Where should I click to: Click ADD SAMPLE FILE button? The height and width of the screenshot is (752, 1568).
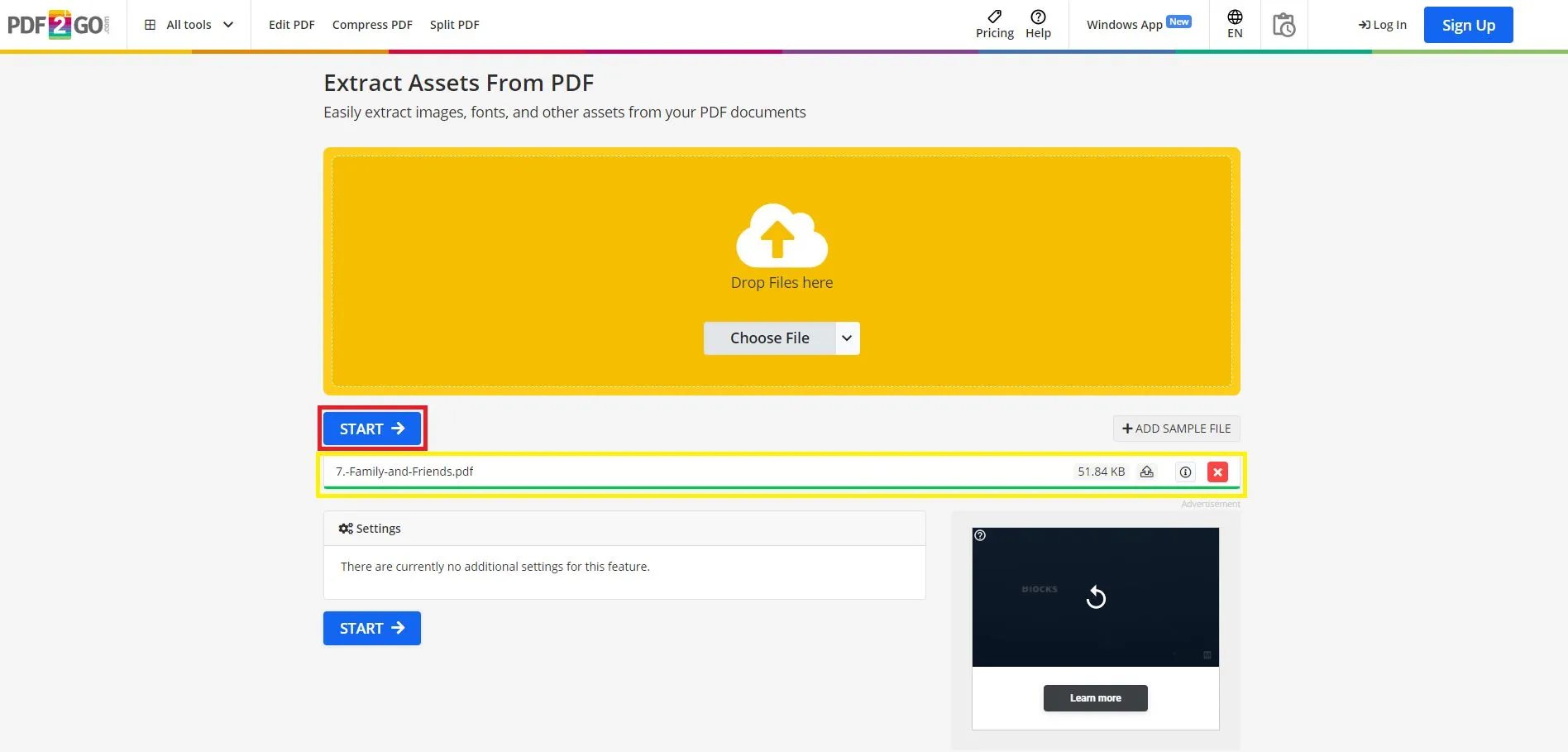1176,429
